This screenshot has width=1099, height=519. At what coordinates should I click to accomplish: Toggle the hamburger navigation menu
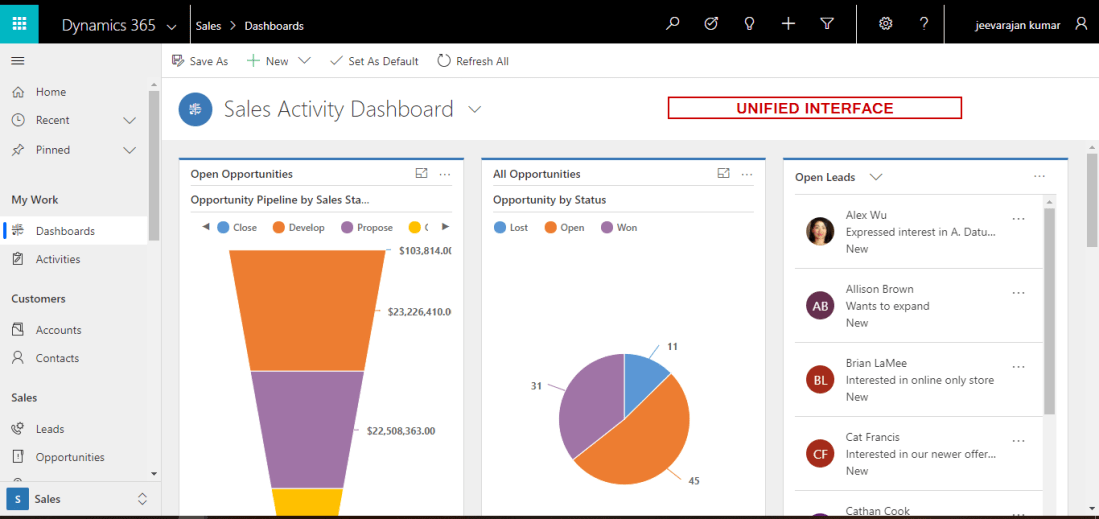(x=17, y=61)
